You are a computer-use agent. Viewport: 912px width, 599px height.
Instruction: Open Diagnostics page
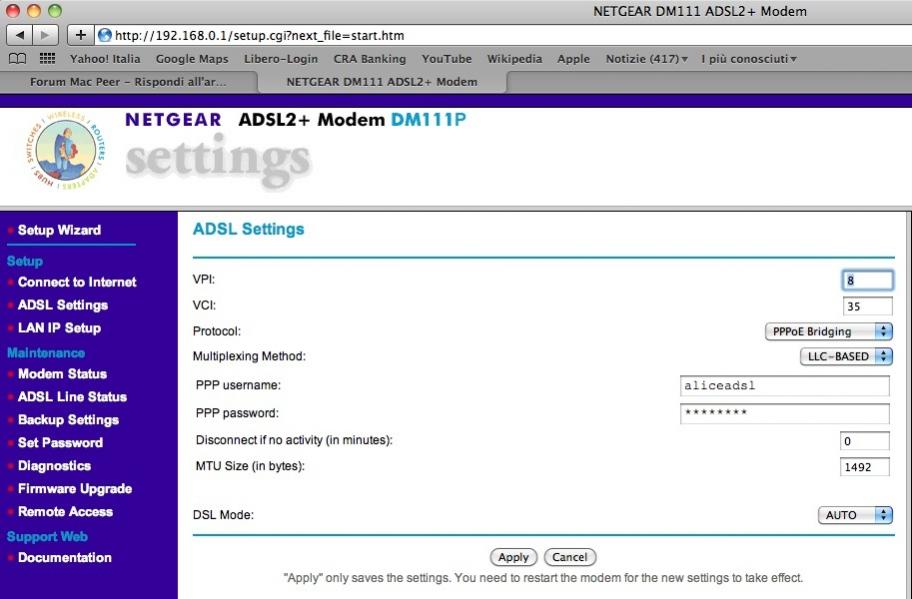click(x=54, y=466)
